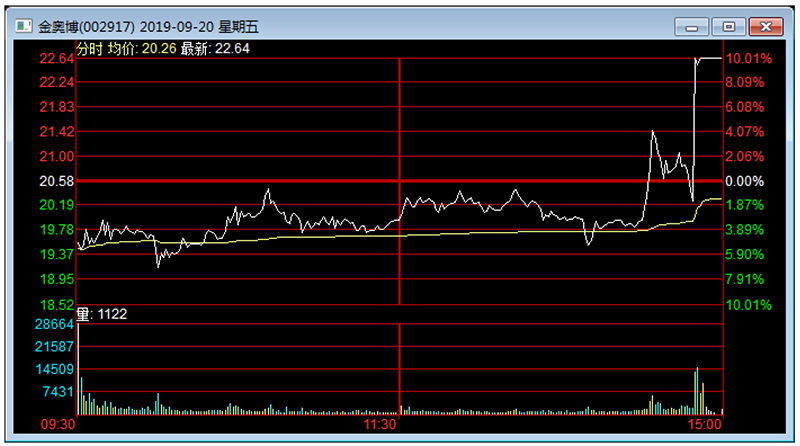Viewport: 800px width, 446px height.
Task: Maximize the stock chart window
Action: 727,26
